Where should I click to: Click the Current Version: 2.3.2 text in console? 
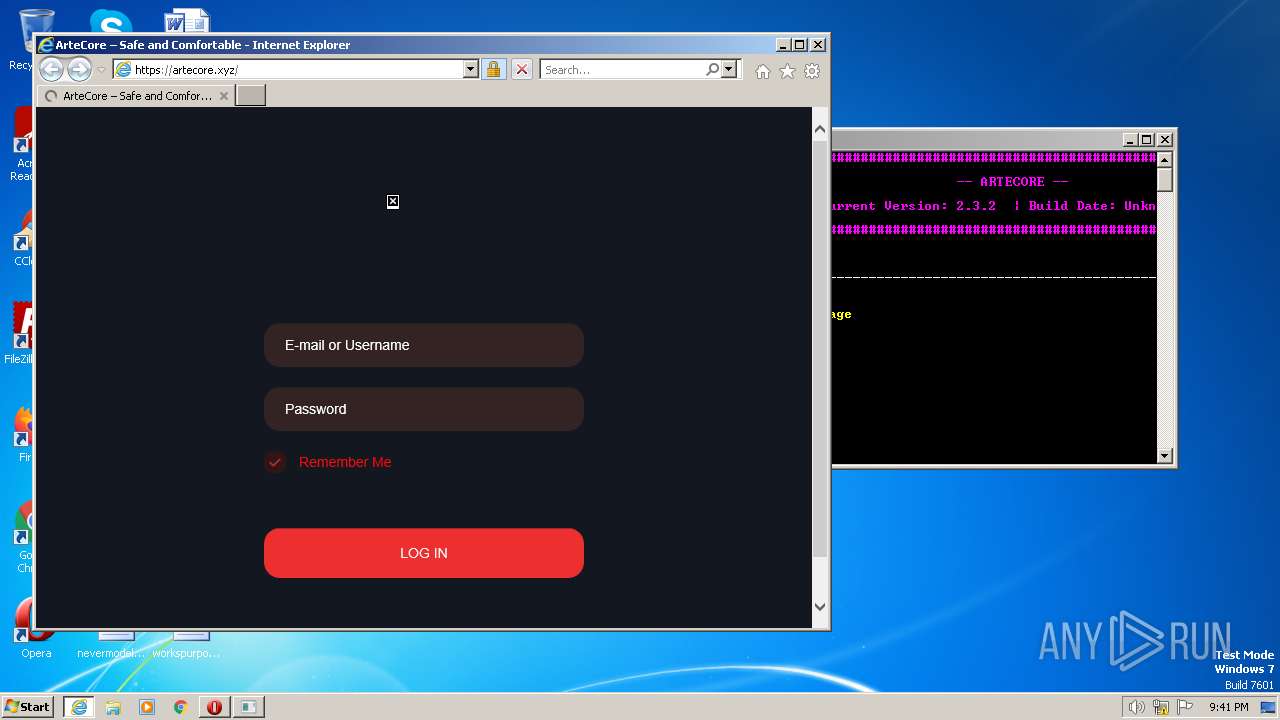pos(912,206)
